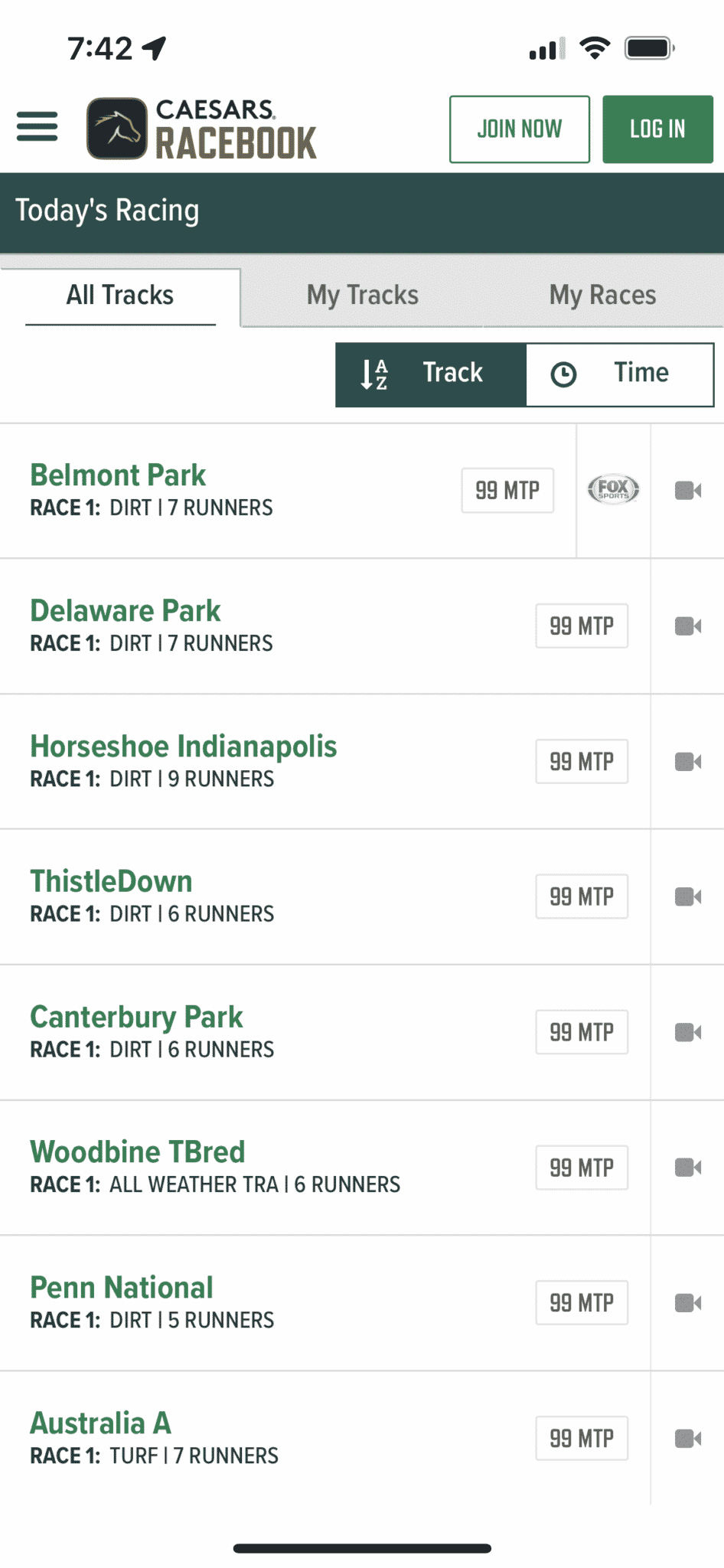
Task: Open the hamburger navigation menu
Action: 36,128
